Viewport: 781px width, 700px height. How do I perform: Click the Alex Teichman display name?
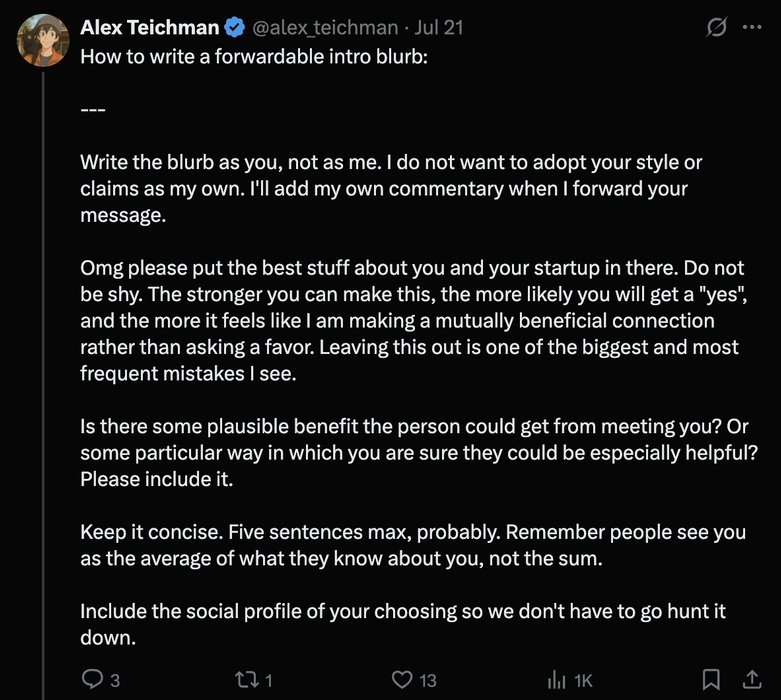coord(150,28)
